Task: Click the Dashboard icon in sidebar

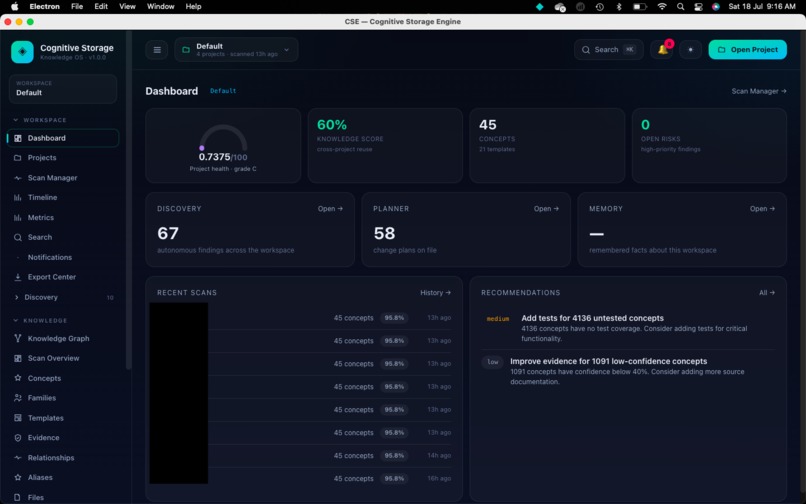Action: tap(18, 138)
